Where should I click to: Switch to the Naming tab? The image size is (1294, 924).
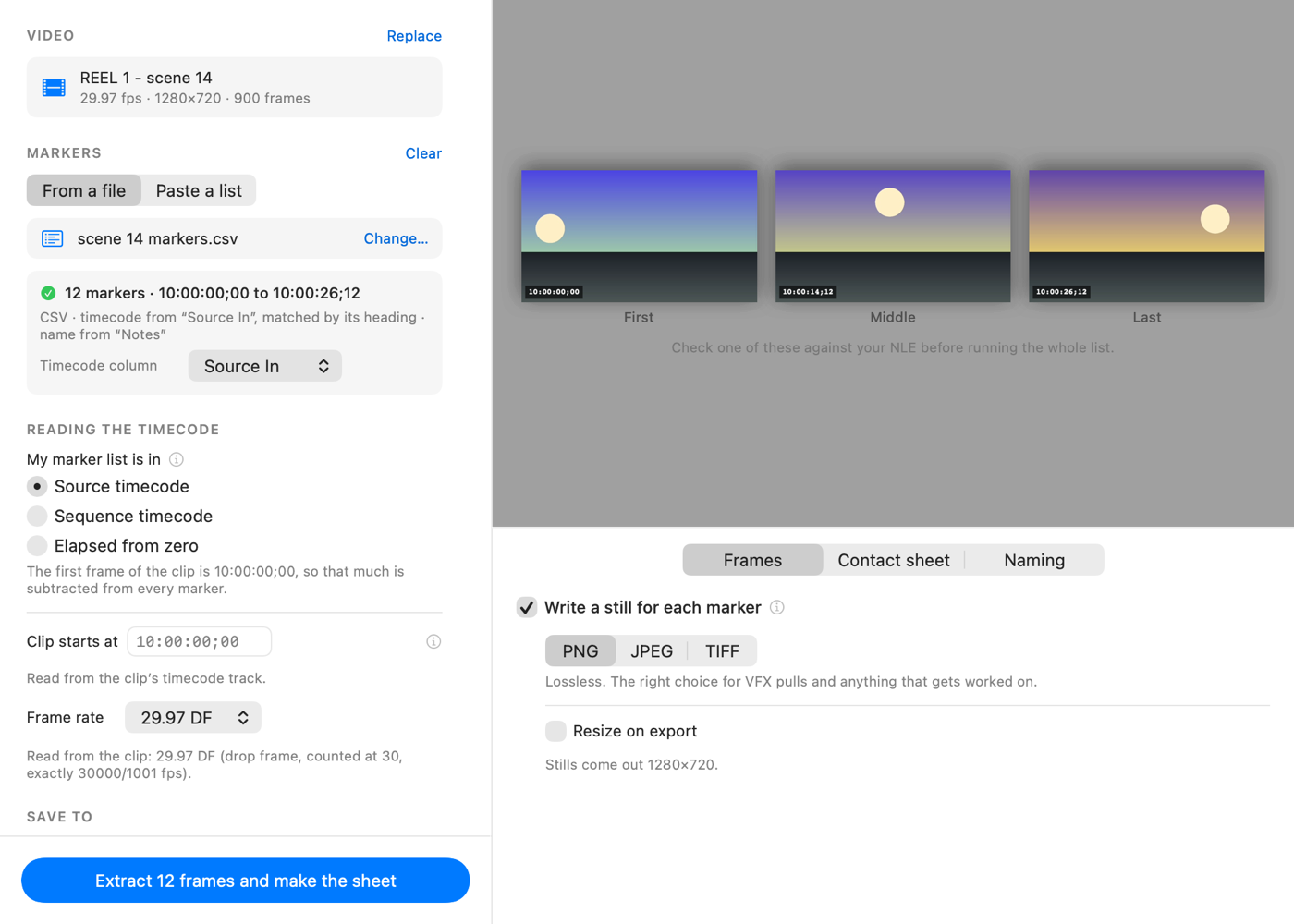[1034, 560]
